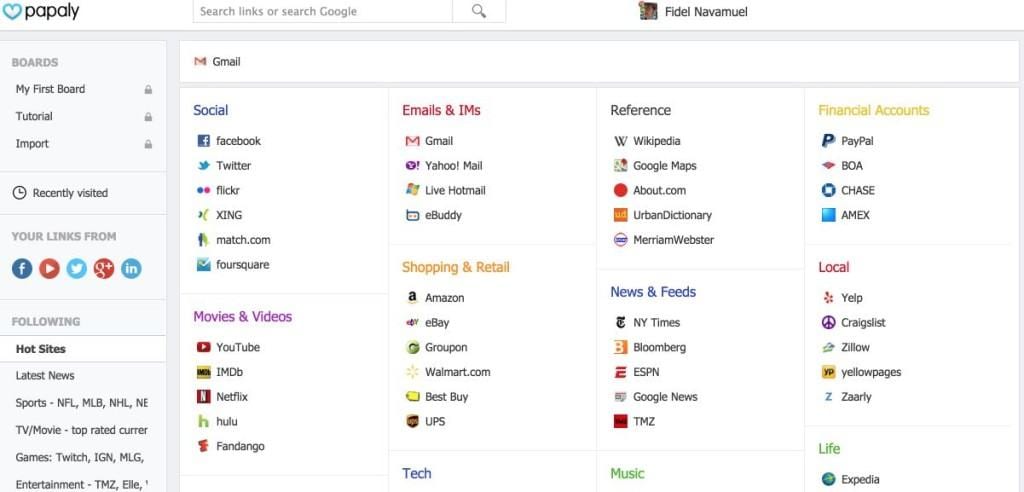Open the Tutorial board
Image resolution: width=1024 pixels, height=492 pixels.
(34, 116)
